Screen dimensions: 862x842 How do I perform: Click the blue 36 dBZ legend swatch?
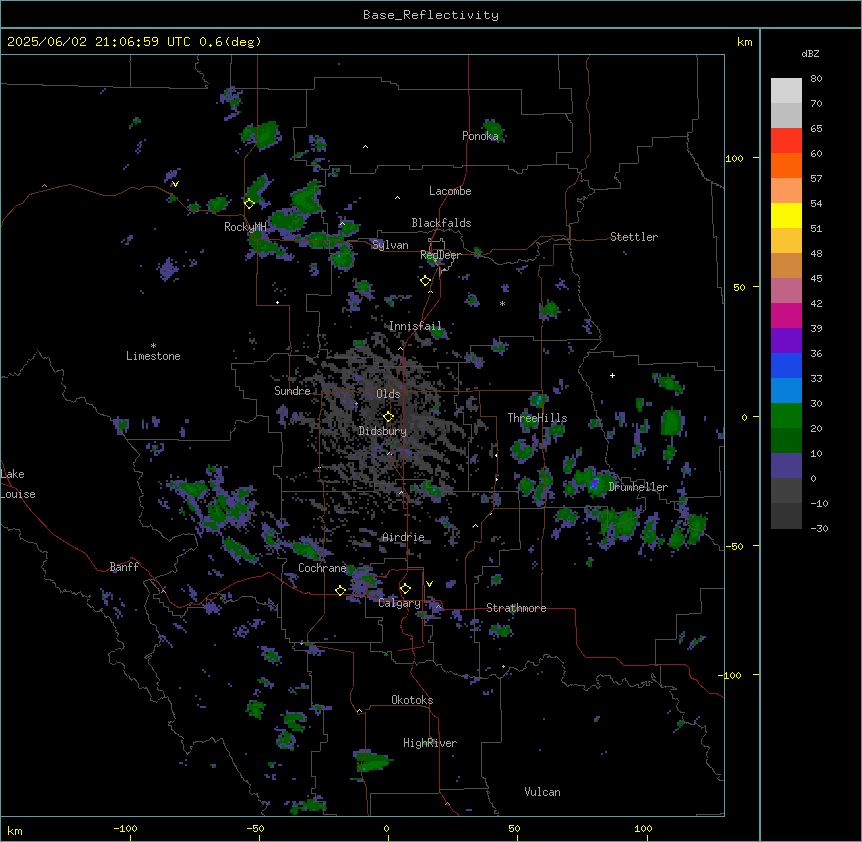(x=786, y=365)
